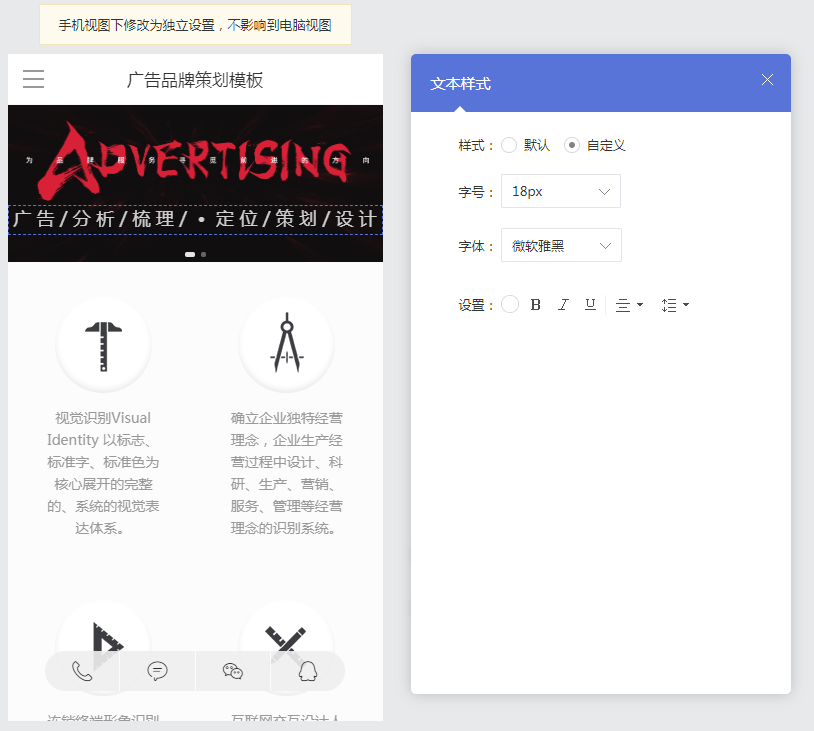Click the compass drawing tool icon
This screenshot has height=731, width=814.
[x=287, y=345]
